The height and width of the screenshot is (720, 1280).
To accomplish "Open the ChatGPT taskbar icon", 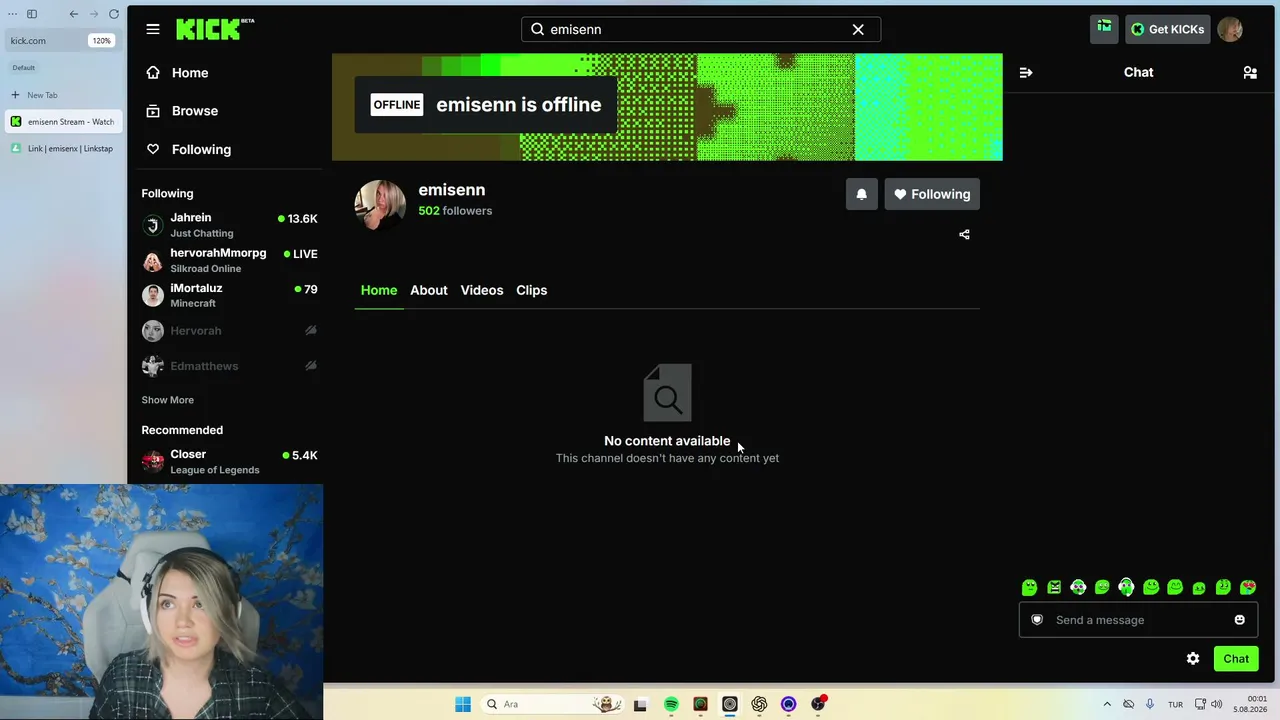I will click(759, 704).
